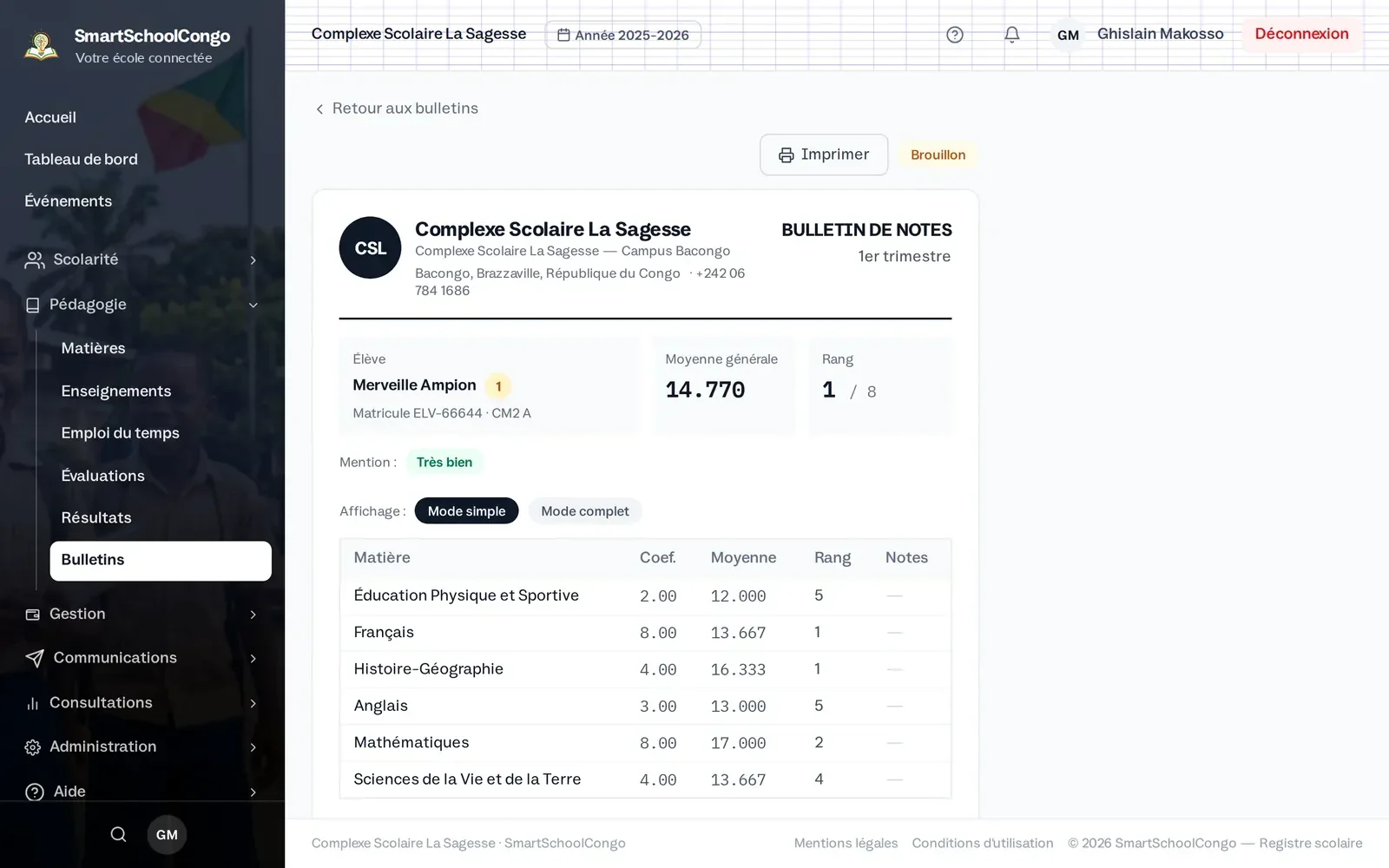Open Résultats under Pédagogie

96,517
